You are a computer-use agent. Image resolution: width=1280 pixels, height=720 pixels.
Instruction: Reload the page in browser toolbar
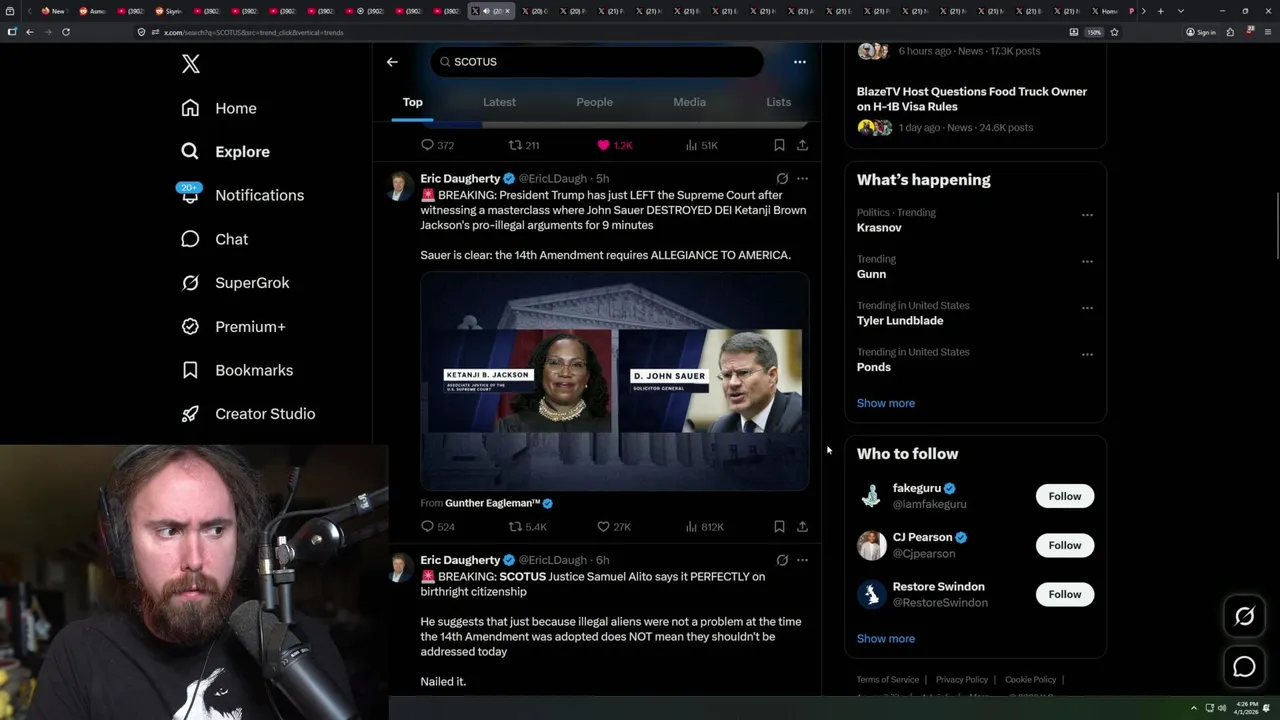point(66,32)
